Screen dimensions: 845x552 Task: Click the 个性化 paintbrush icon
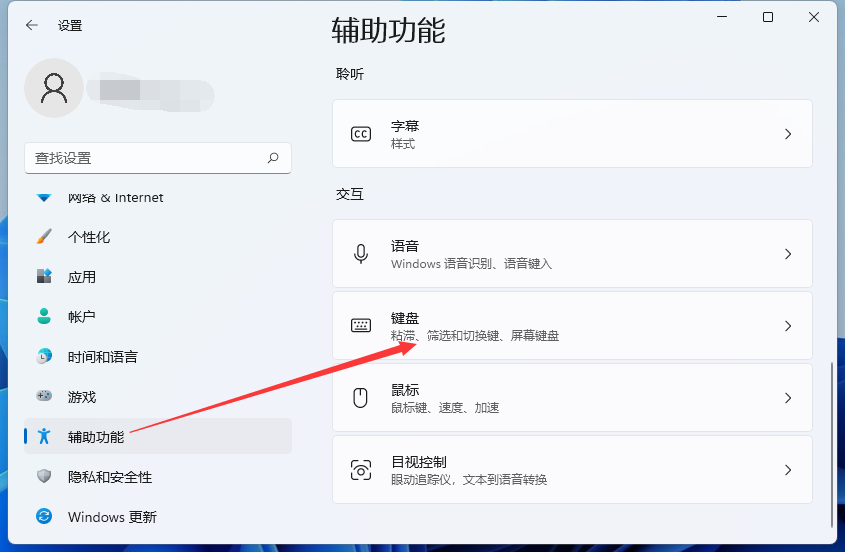(x=44, y=237)
